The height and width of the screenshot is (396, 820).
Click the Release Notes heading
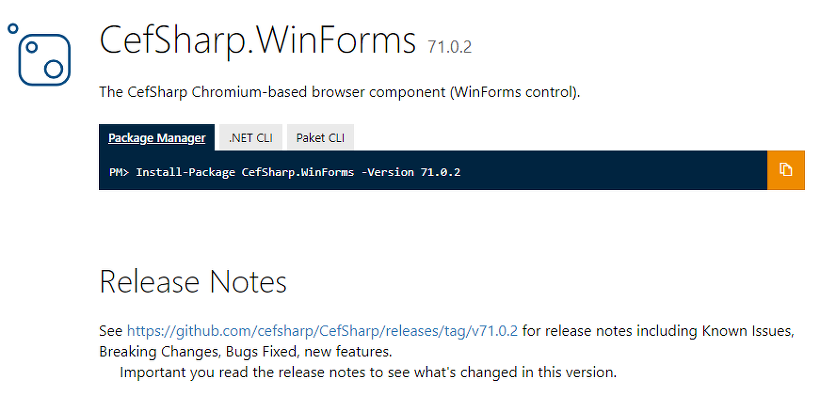coord(193,281)
